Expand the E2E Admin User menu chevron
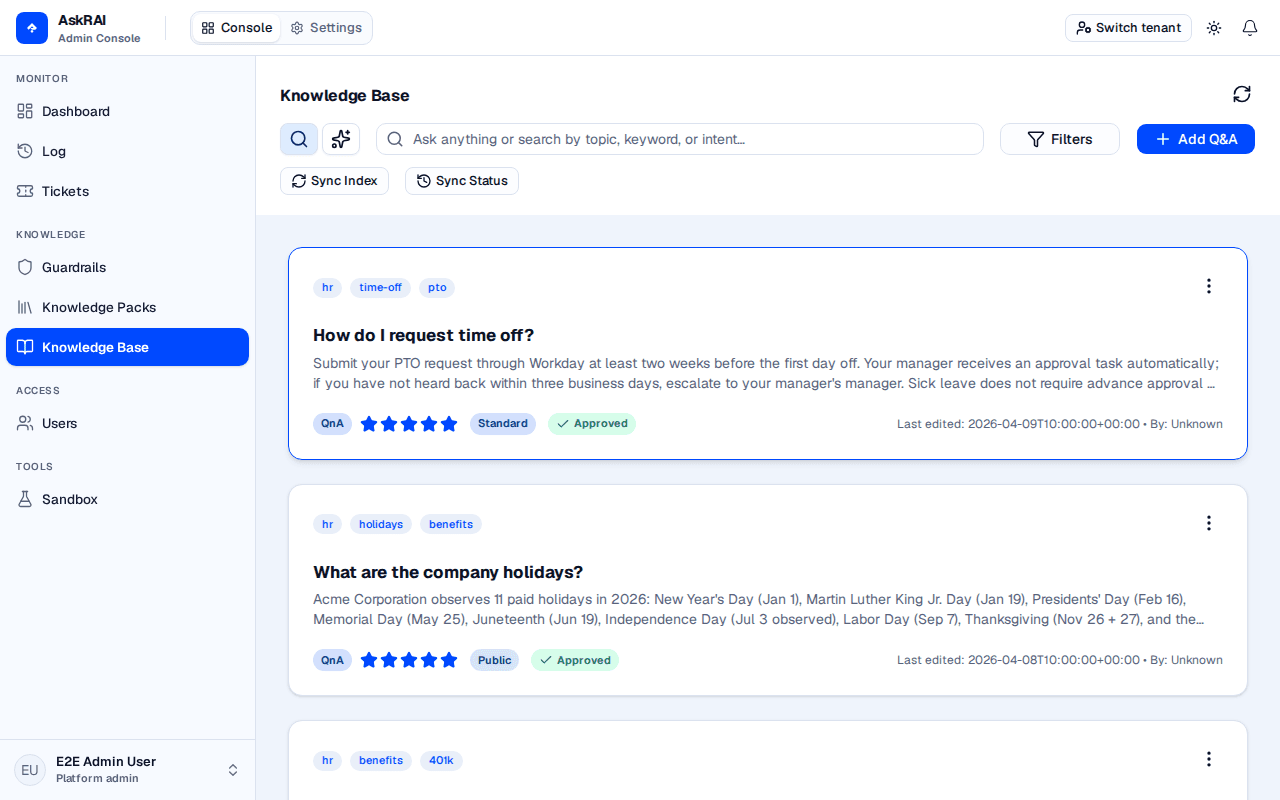The height and width of the screenshot is (800, 1280). tap(233, 770)
